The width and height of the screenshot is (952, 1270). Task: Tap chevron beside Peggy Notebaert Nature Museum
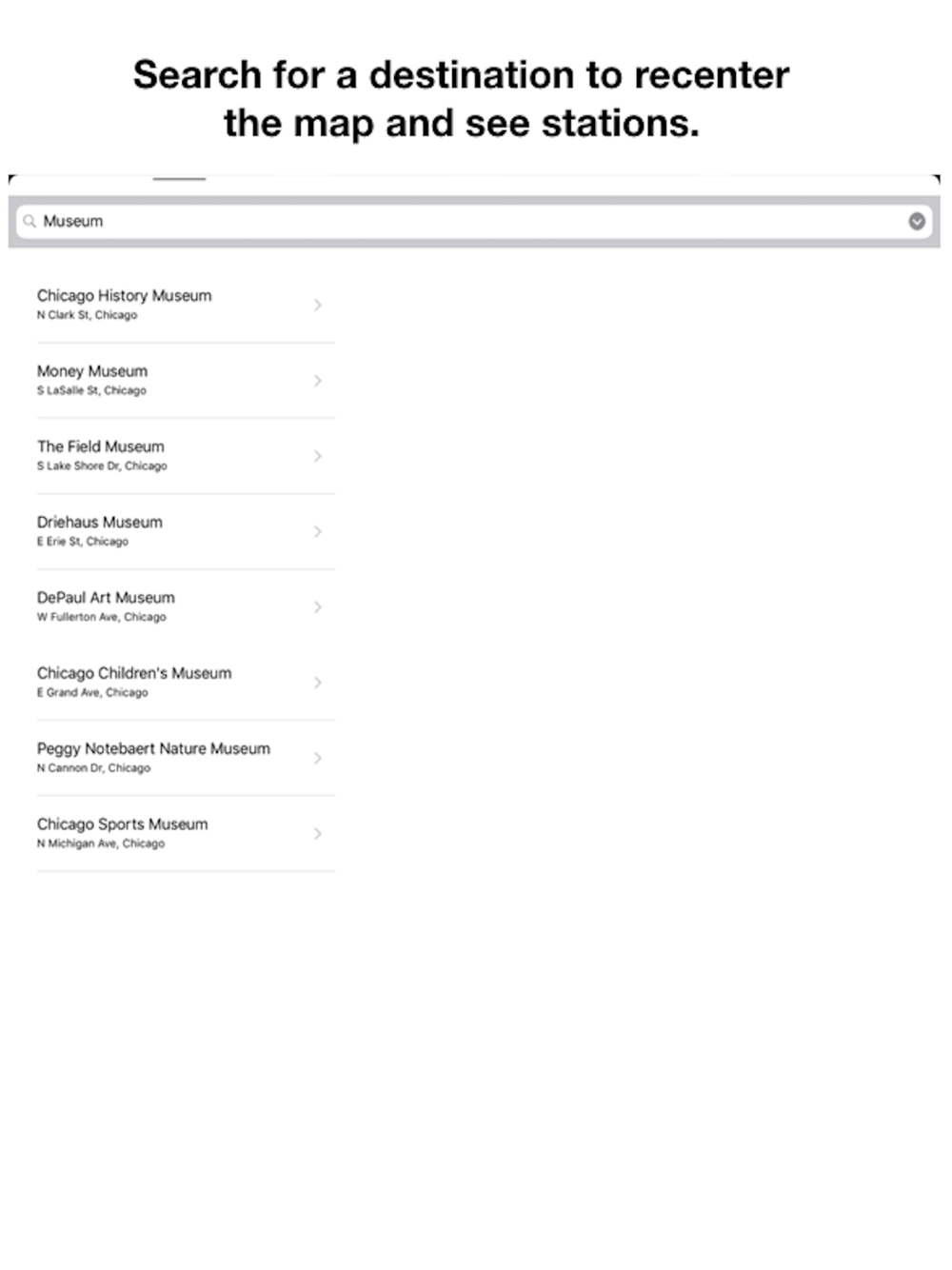318,758
